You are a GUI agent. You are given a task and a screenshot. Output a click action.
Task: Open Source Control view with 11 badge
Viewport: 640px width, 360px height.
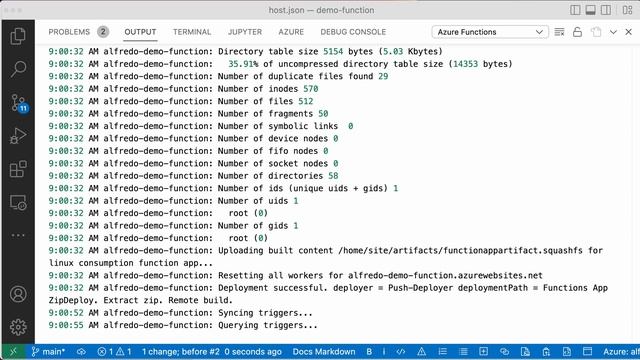coord(18,102)
